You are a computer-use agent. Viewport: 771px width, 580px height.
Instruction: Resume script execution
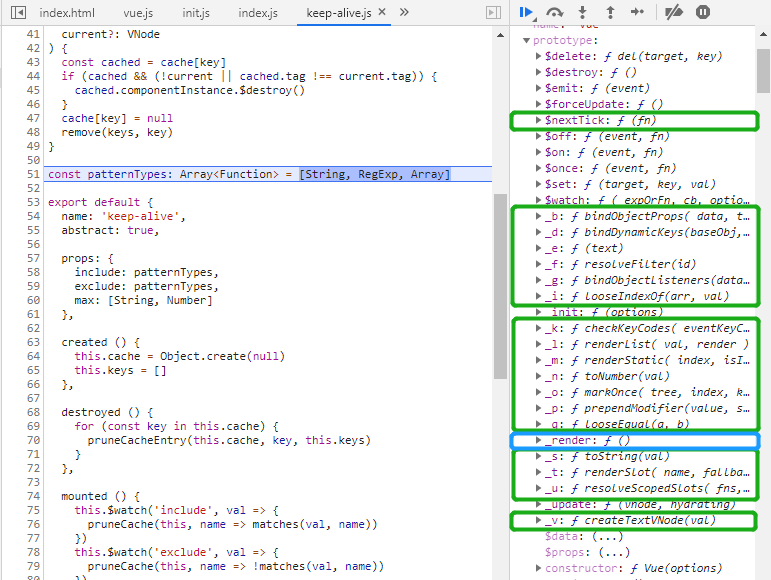[x=527, y=12]
